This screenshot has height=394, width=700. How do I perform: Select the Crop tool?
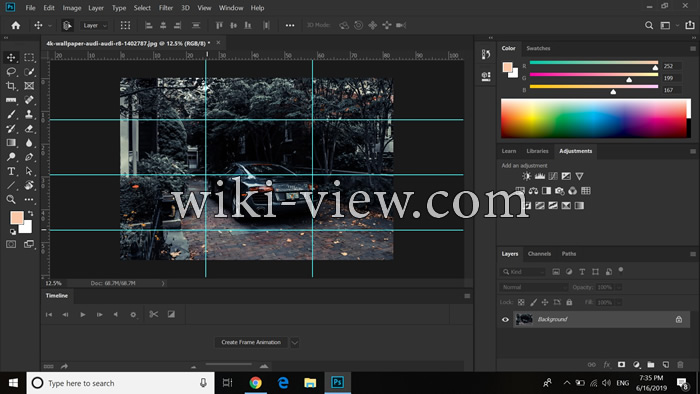11,86
